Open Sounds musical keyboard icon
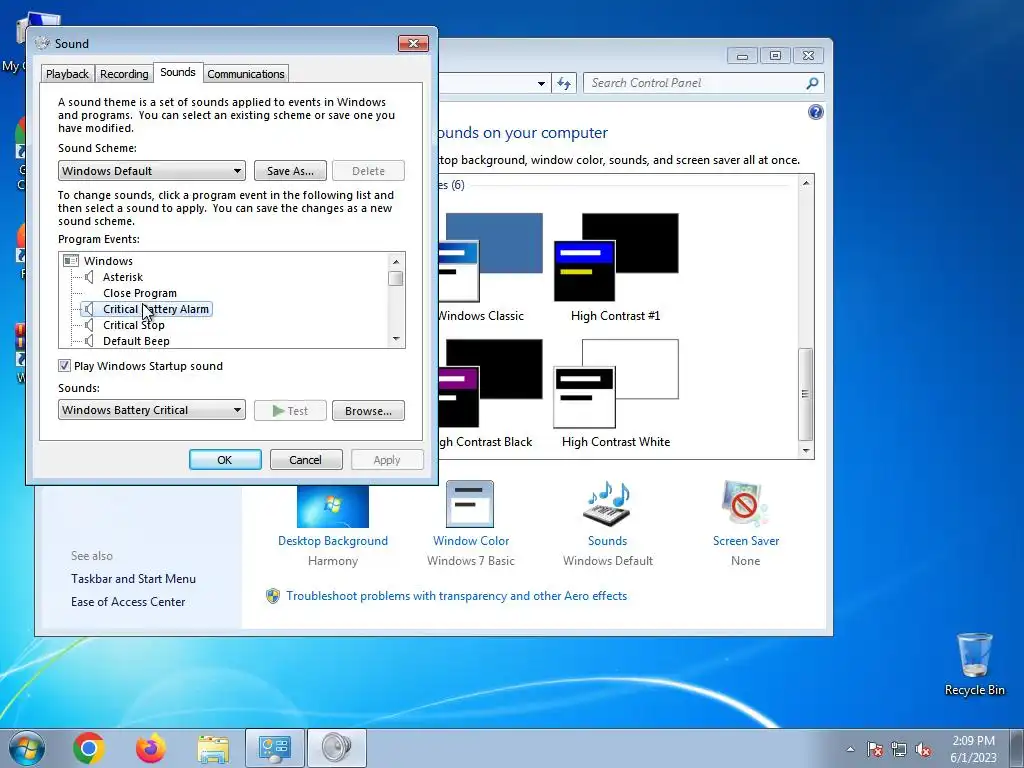Screen dimensions: 1024x768 click(x=607, y=504)
